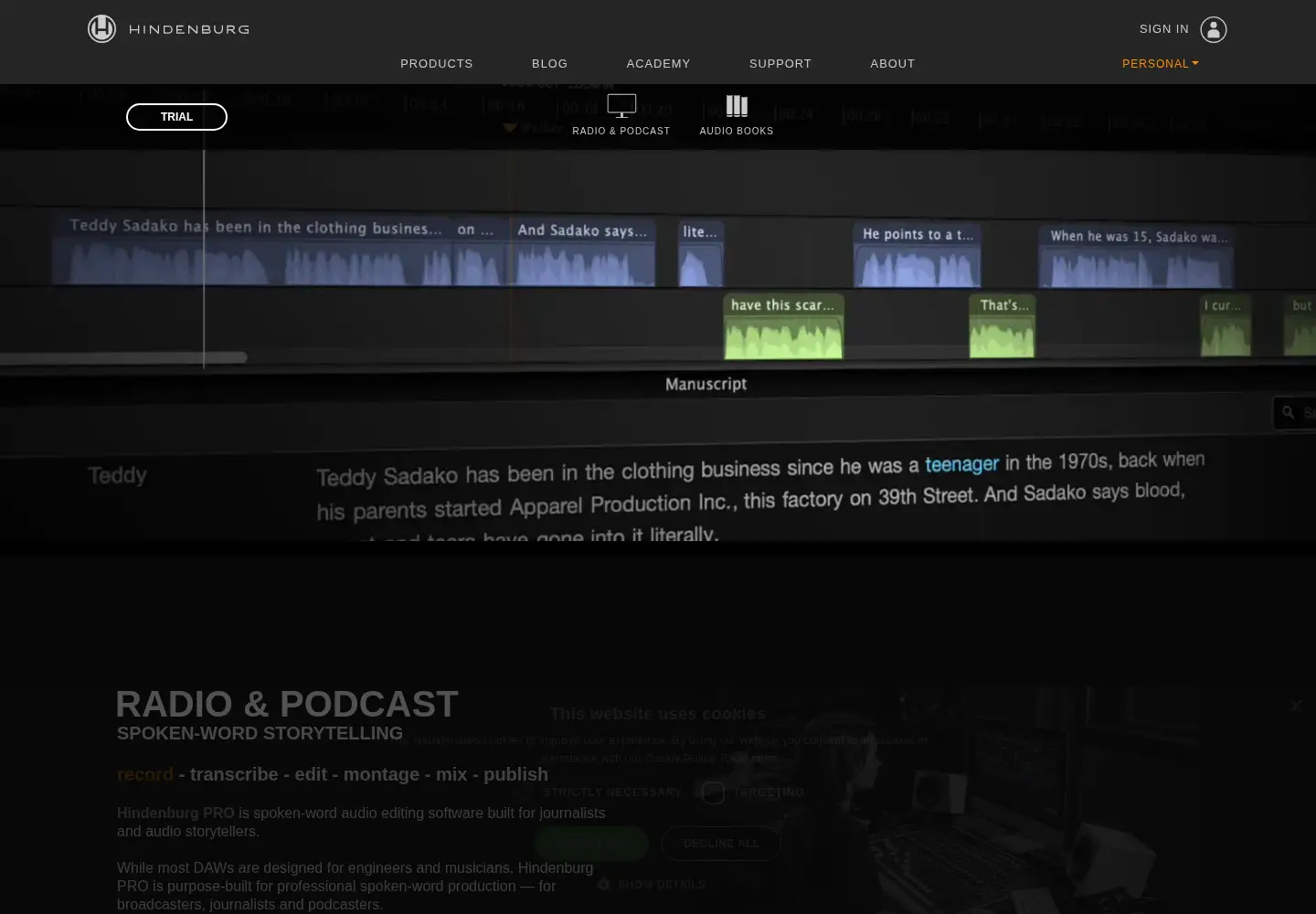This screenshot has width=1316, height=914.
Task: Expand the PERSONAL dropdown
Action: coord(1160,64)
